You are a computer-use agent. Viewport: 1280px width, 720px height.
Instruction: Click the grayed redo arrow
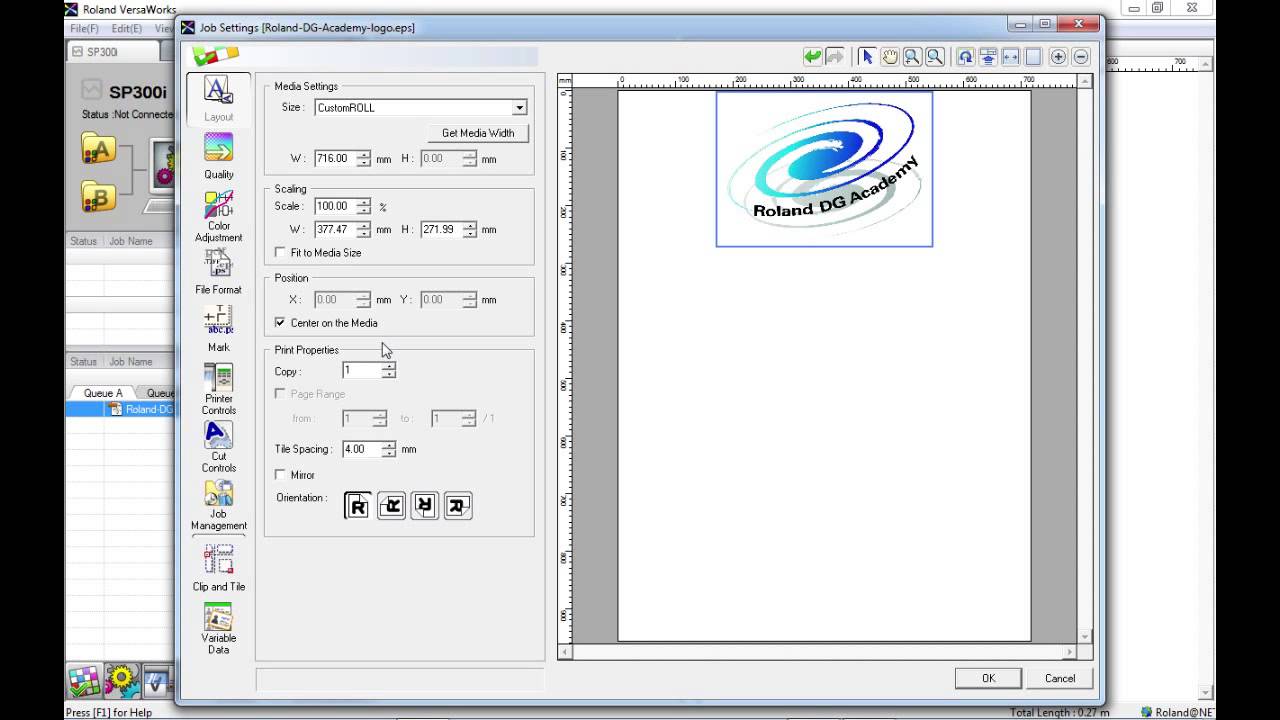(x=834, y=57)
